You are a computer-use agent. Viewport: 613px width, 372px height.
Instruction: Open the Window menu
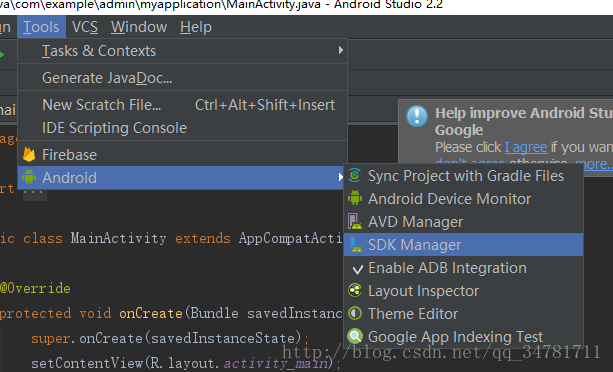139,27
